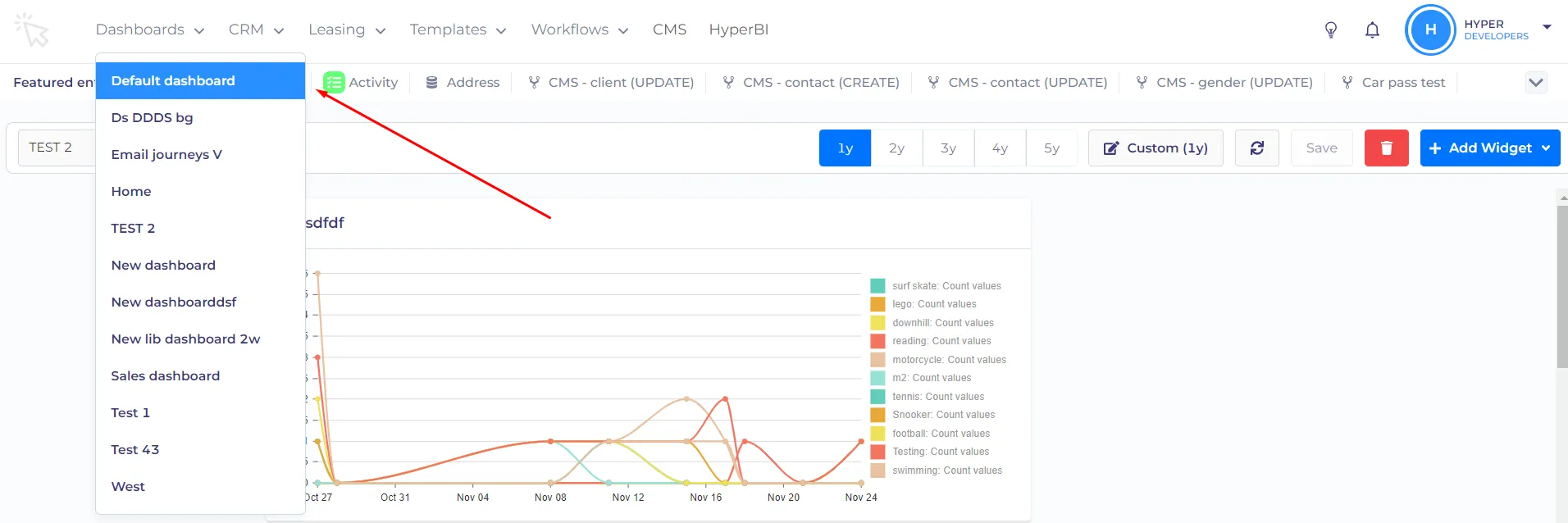Click the Address database icon
Image resolution: width=1568 pixels, height=523 pixels.
point(431,82)
